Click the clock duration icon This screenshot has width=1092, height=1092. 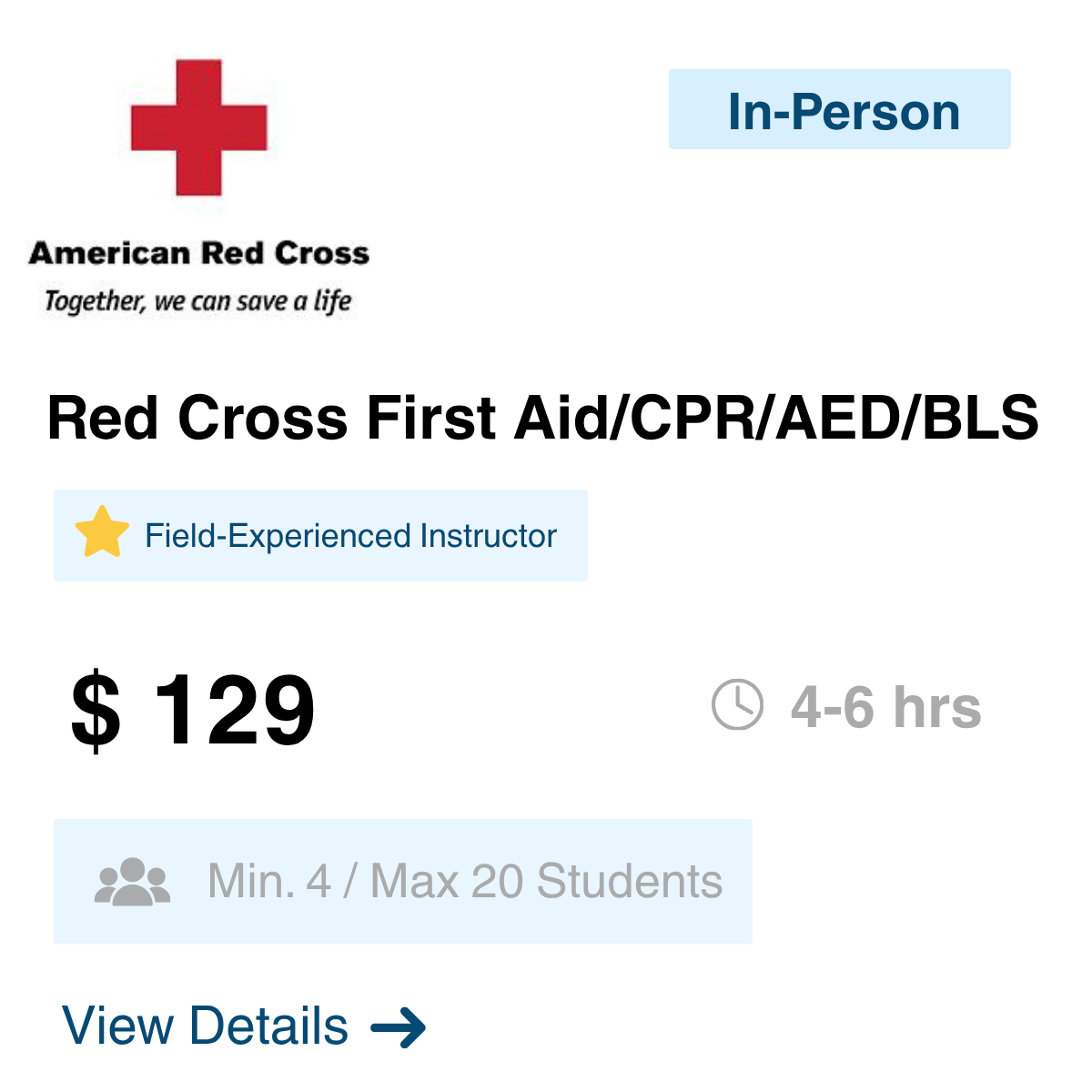[737, 704]
